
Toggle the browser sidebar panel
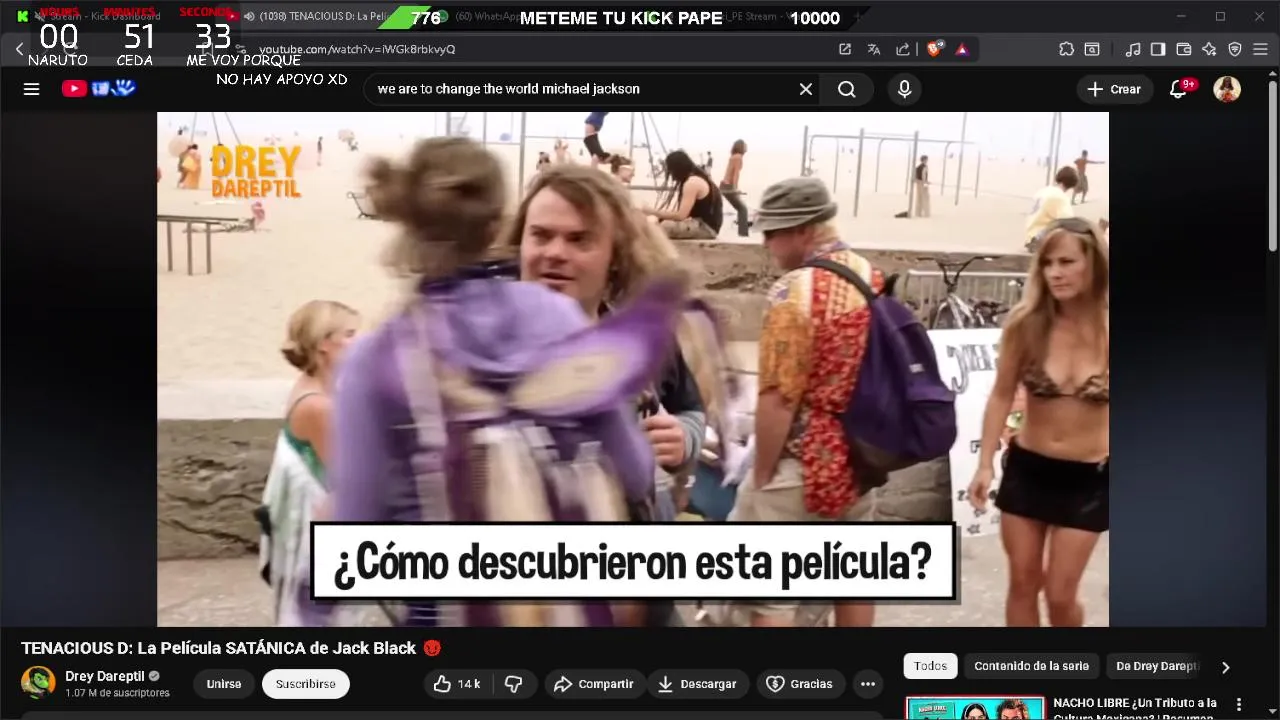coord(1158,49)
